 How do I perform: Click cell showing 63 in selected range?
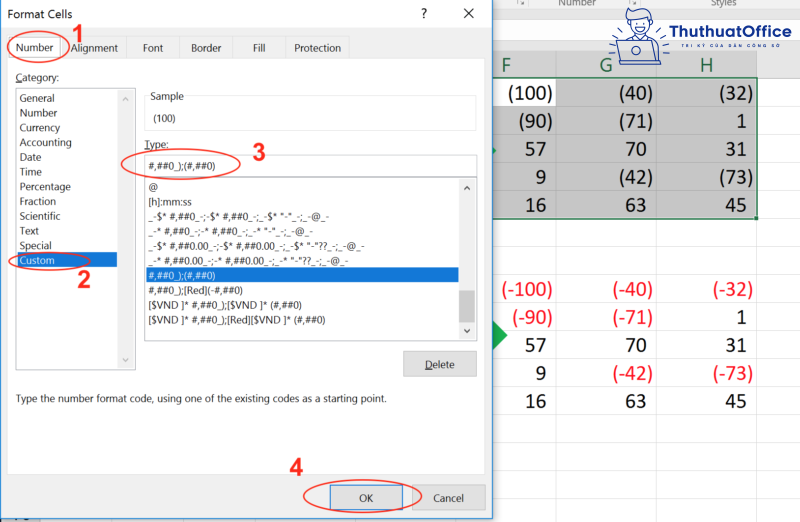(x=606, y=205)
